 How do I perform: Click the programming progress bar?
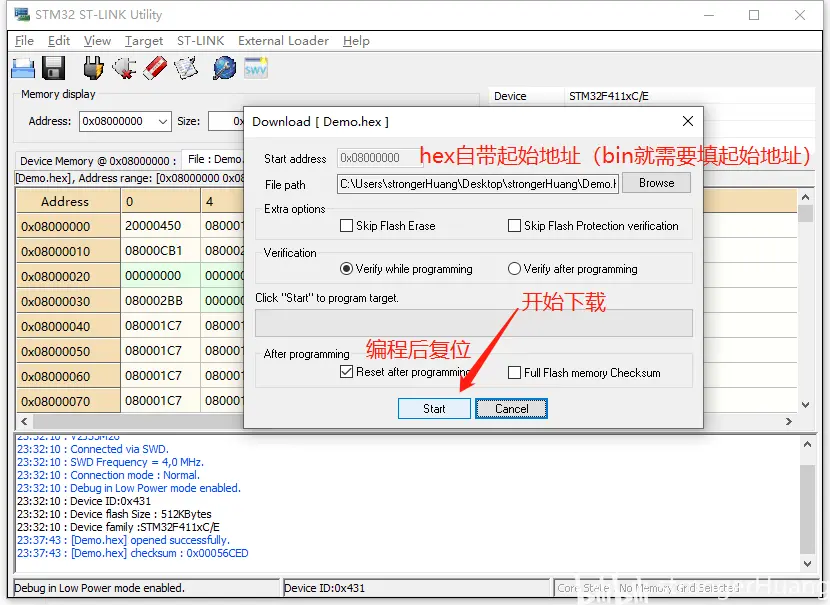point(474,323)
